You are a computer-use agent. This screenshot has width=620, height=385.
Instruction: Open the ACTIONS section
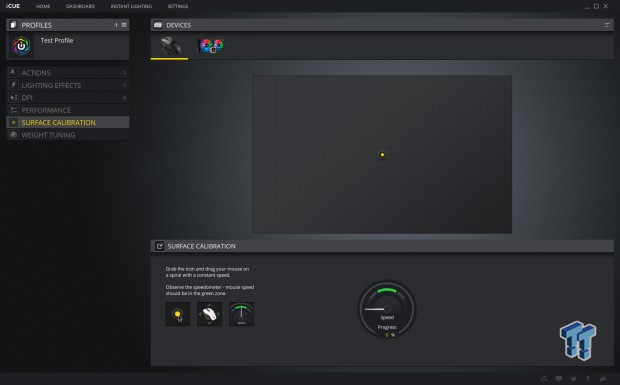point(68,73)
